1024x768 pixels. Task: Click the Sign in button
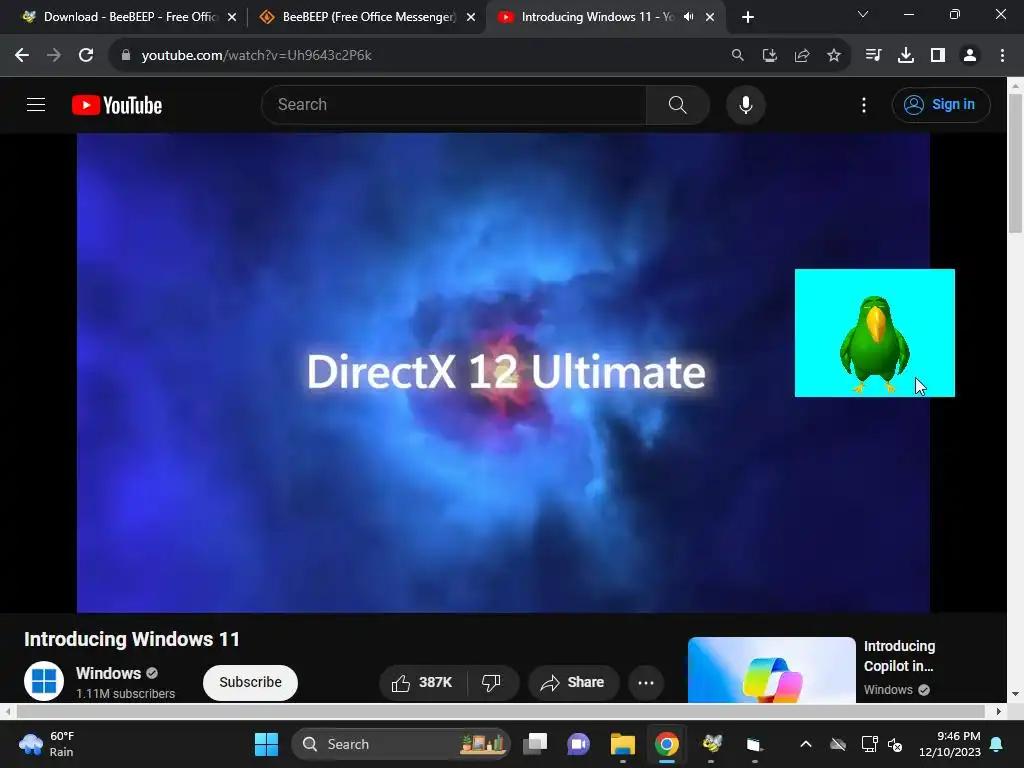(940, 104)
